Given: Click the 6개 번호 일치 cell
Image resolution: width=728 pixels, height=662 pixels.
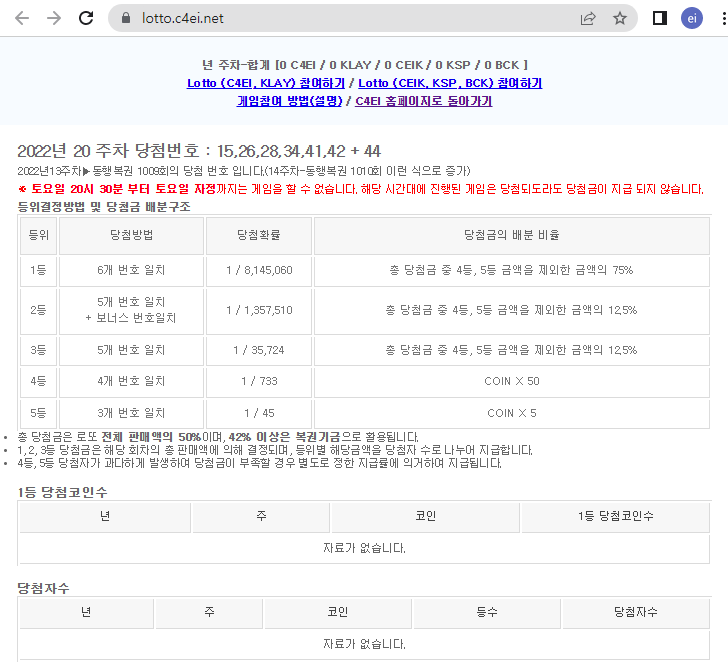Looking at the screenshot, I should pos(131,271).
